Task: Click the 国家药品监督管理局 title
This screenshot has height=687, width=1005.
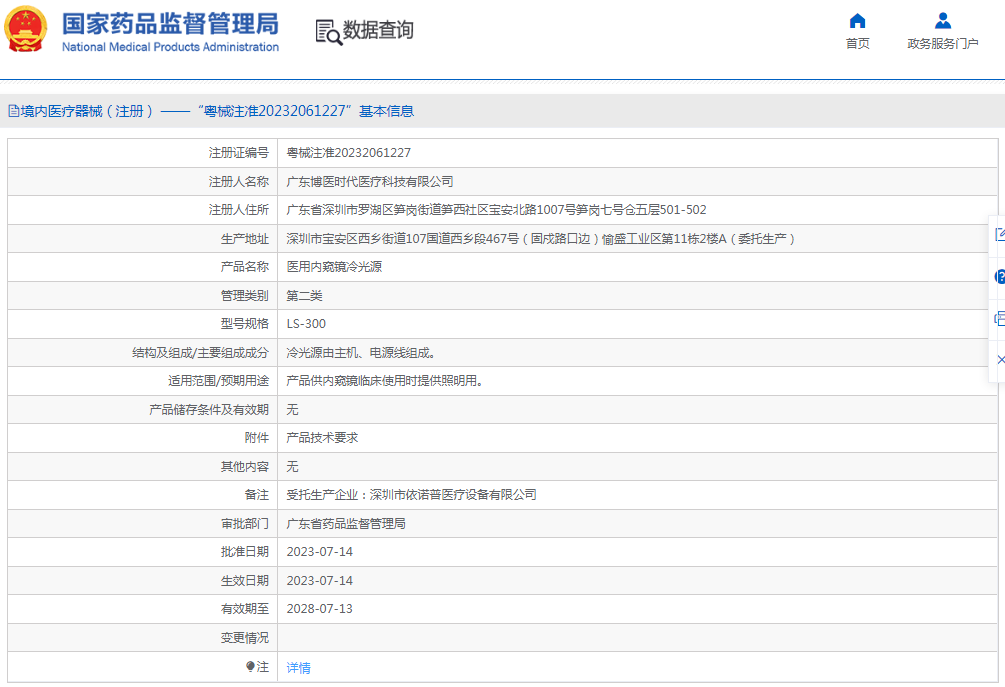Action: (x=170, y=24)
